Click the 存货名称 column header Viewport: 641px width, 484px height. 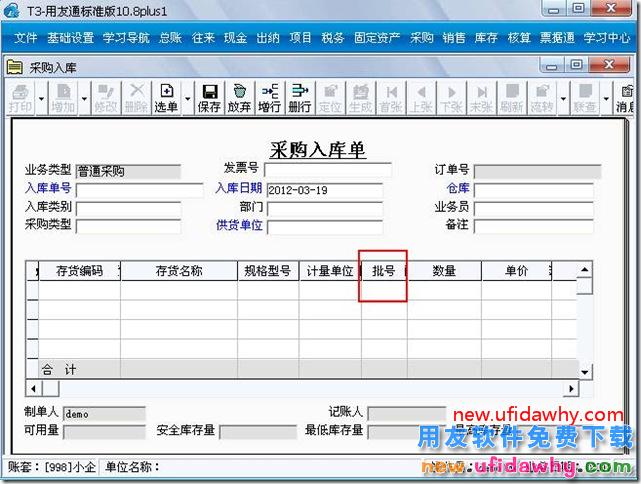click(x=179, y=271)
